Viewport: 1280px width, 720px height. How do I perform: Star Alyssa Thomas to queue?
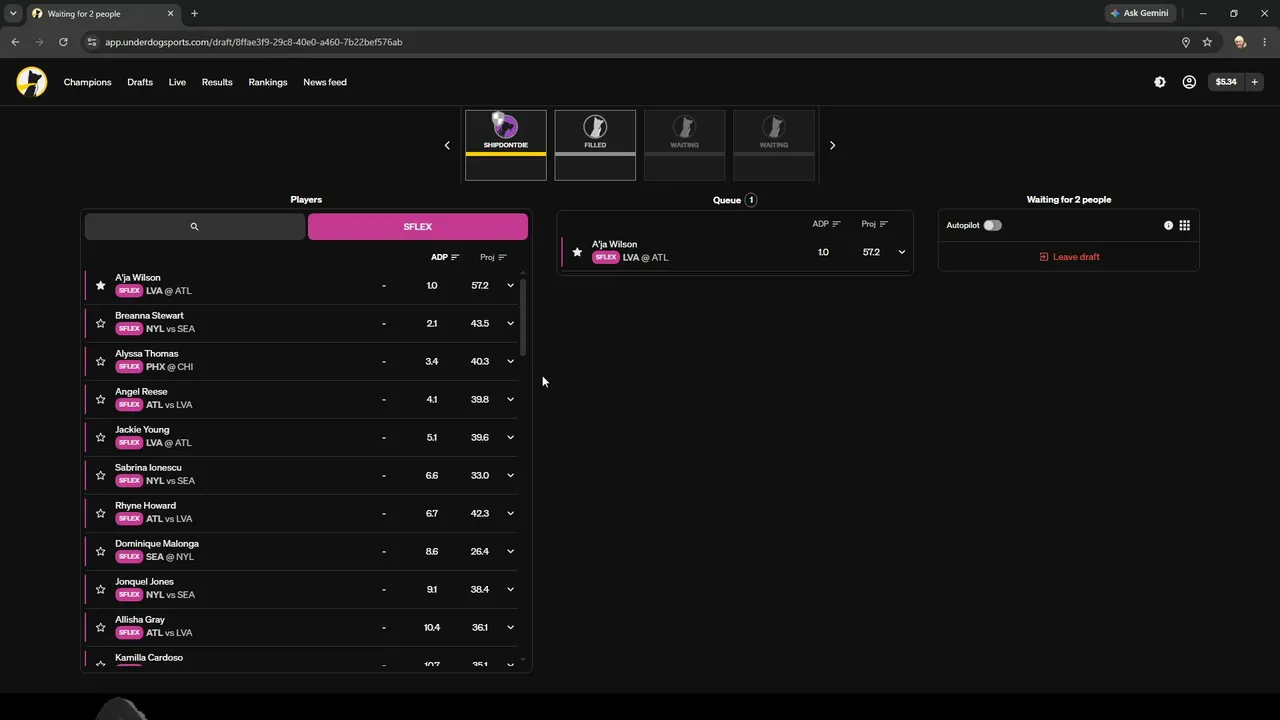point(100,361)
